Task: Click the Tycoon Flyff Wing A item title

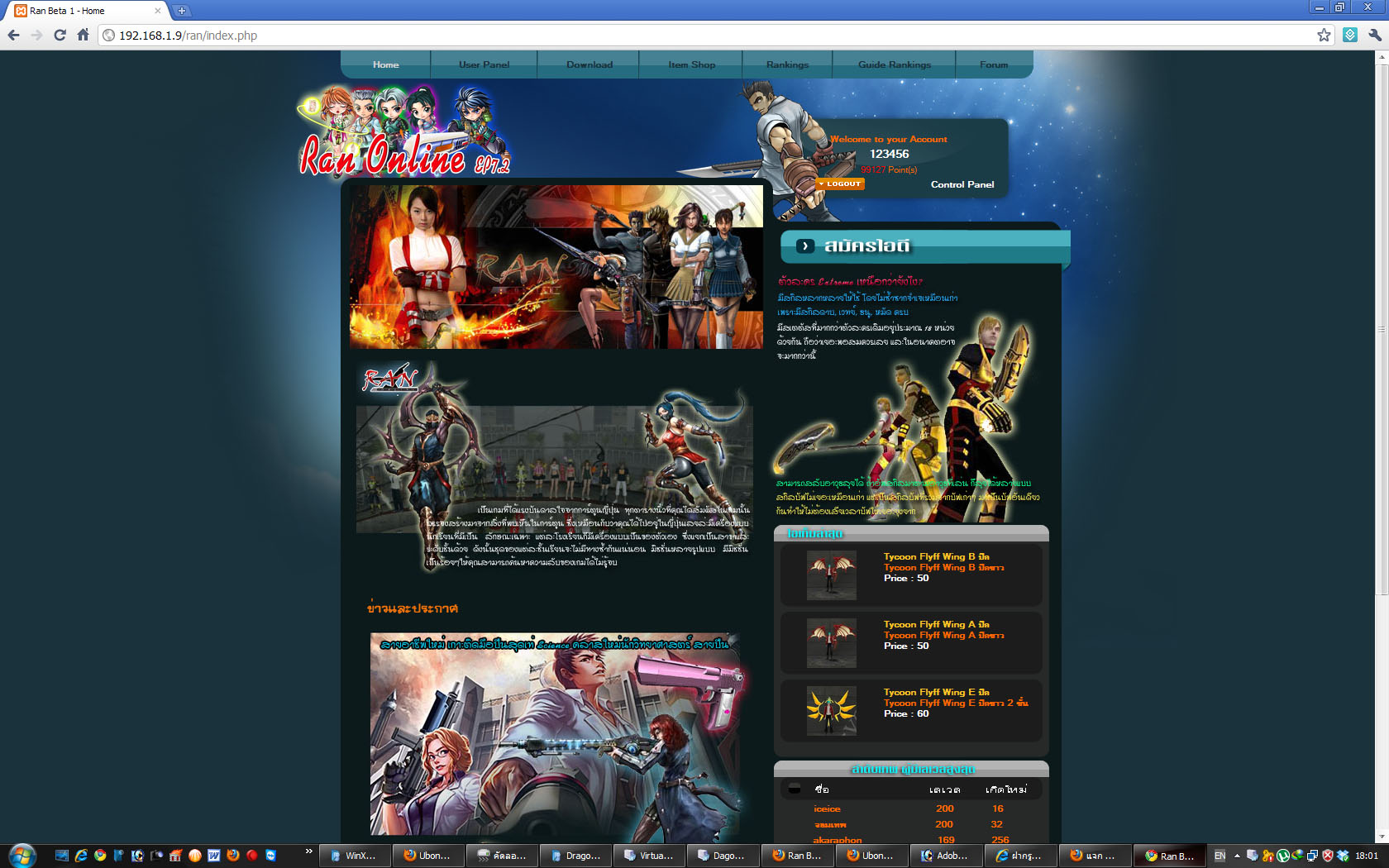Action: coord(936,624)
